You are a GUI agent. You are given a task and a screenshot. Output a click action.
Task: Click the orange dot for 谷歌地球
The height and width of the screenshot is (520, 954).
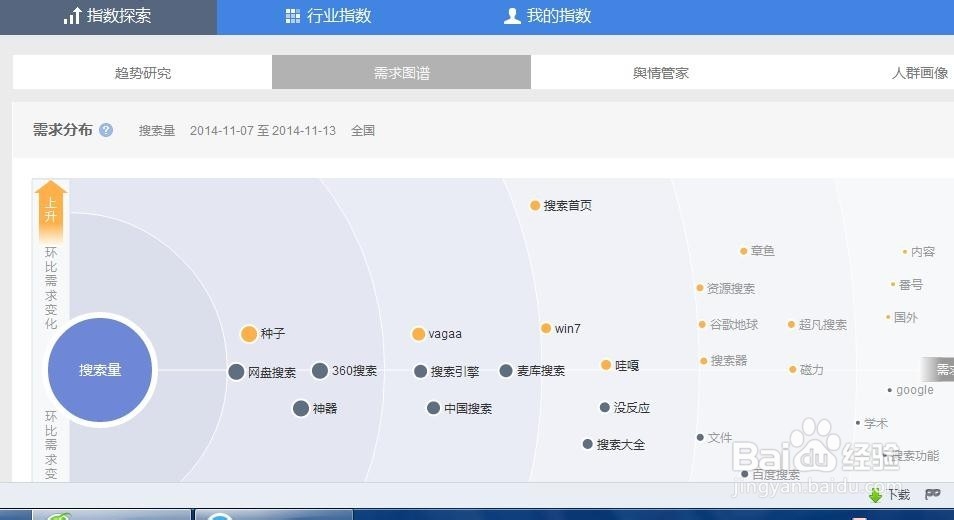point(702,325)
